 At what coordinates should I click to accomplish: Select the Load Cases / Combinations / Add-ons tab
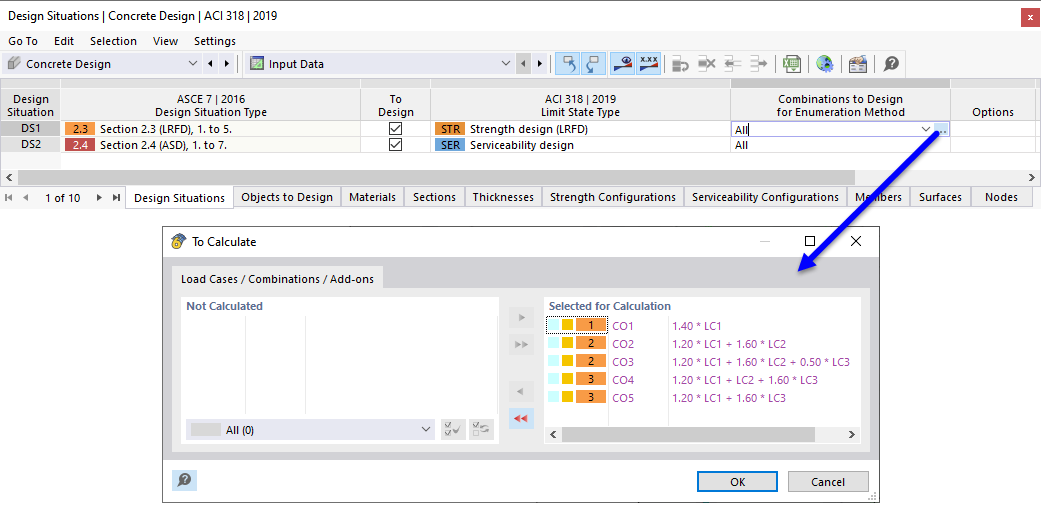click(x=278, y=279)
